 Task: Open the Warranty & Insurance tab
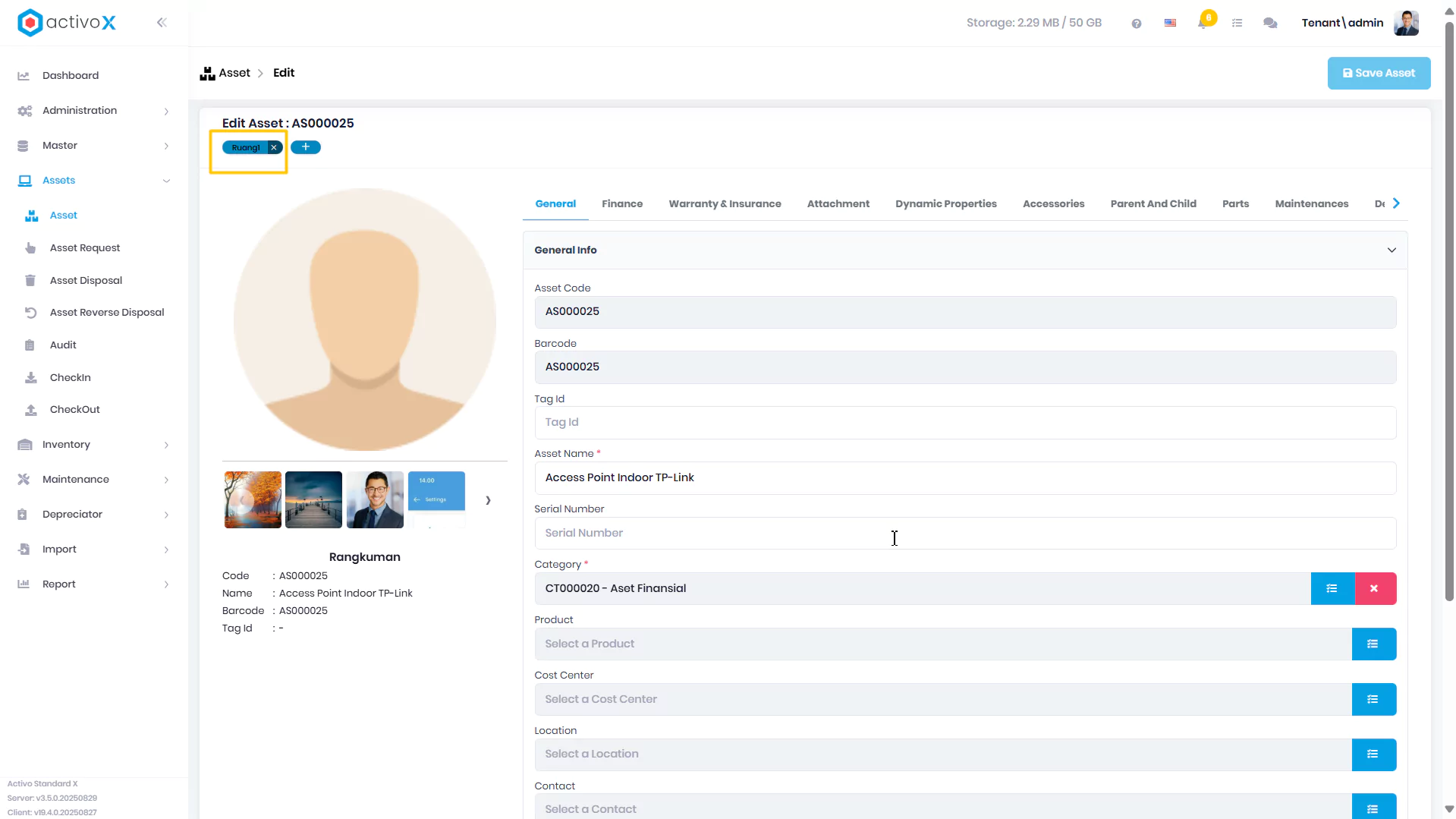click(725, 203)
